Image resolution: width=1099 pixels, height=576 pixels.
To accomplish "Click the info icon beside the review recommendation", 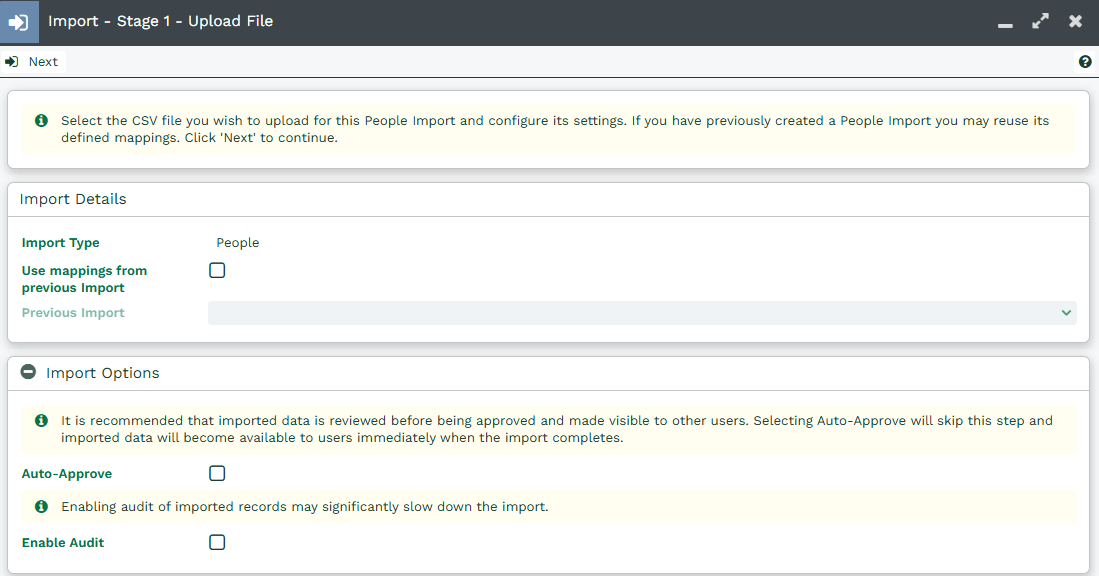I will tap(41, 421).
